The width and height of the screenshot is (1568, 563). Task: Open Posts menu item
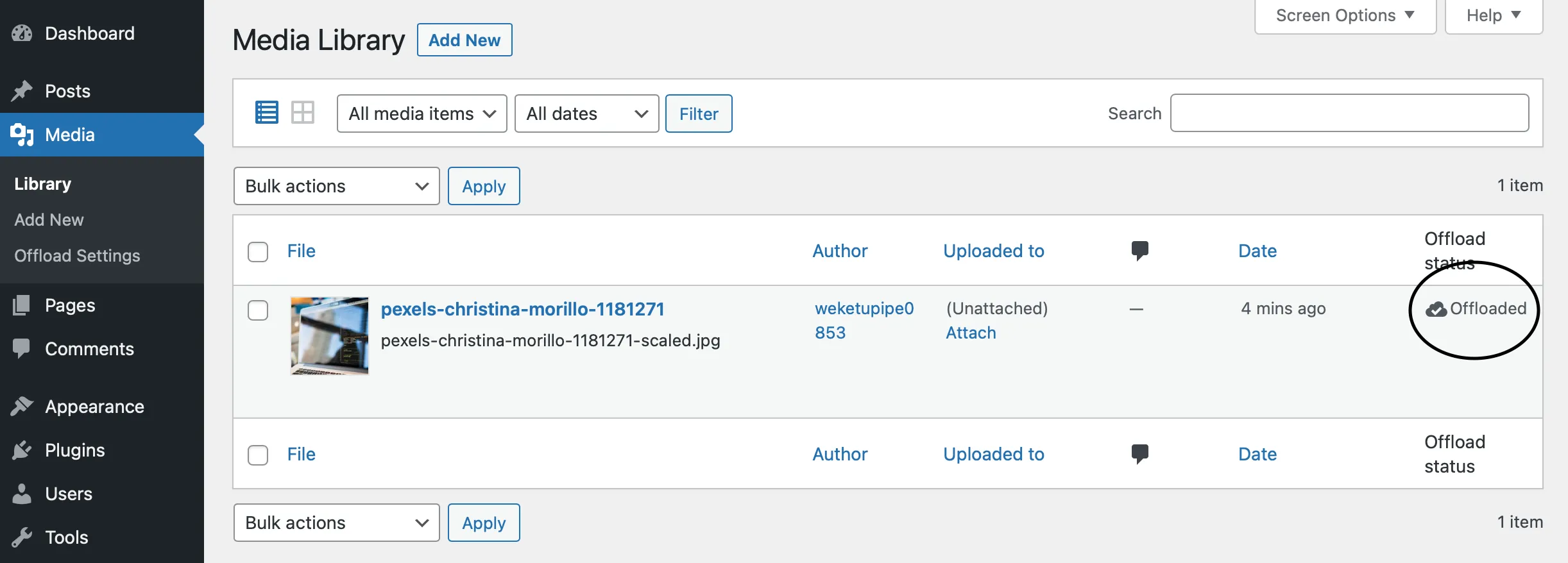pos(102,91)
